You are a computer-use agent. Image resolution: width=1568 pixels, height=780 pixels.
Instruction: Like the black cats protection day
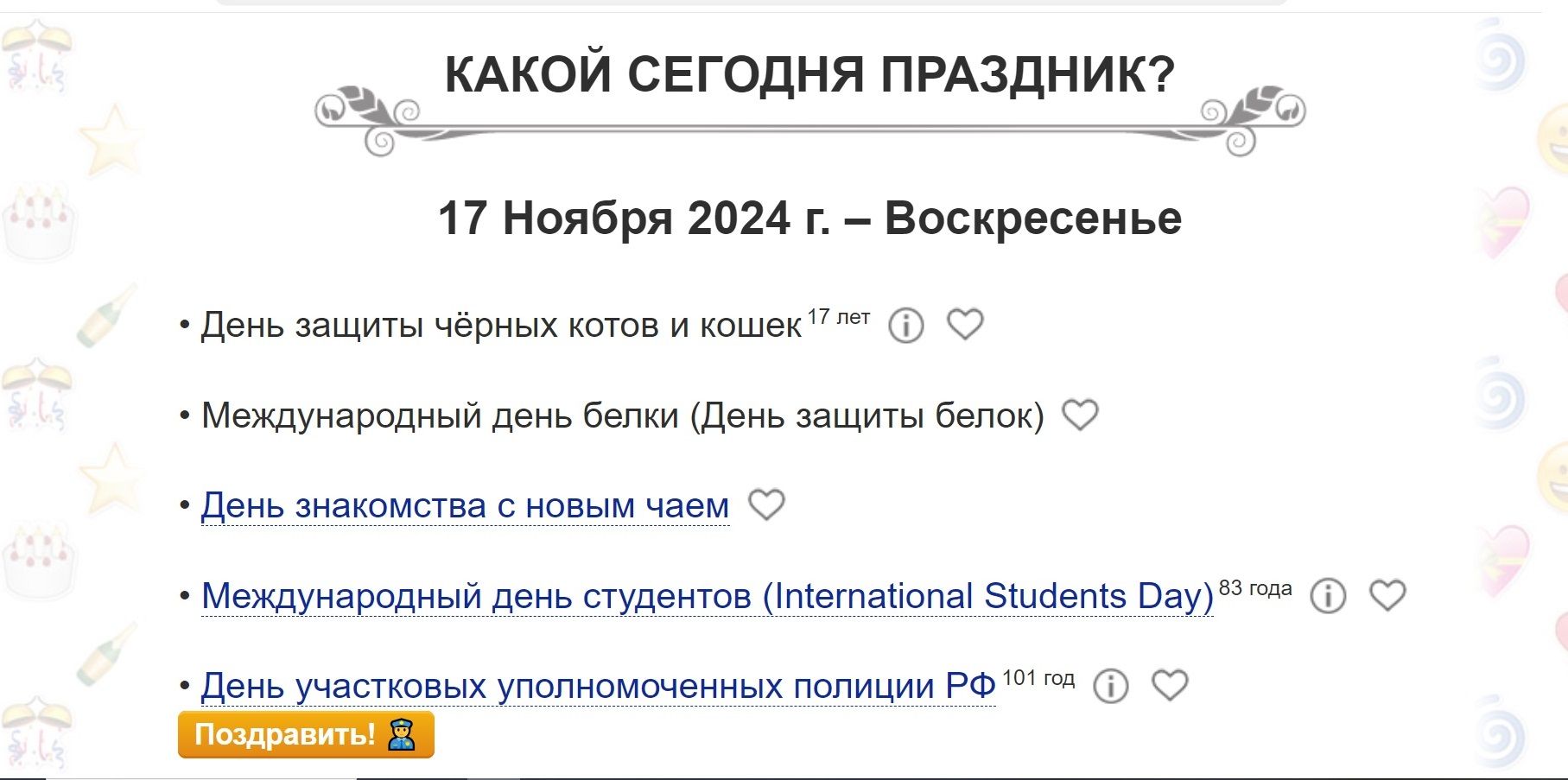coord(965,325)
